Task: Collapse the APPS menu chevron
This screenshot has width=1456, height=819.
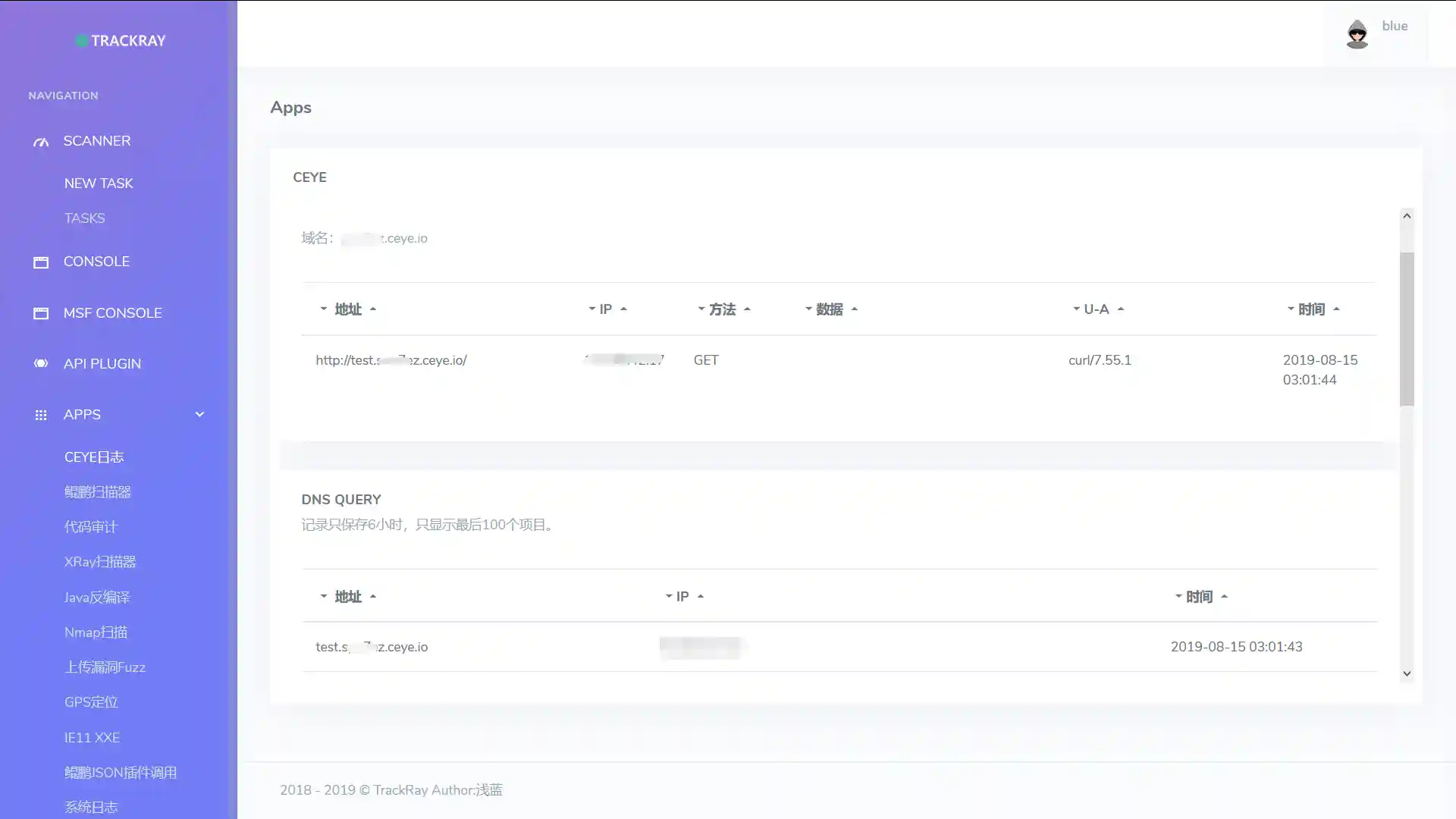Action: pyautogui.click(x=199, y=414)
